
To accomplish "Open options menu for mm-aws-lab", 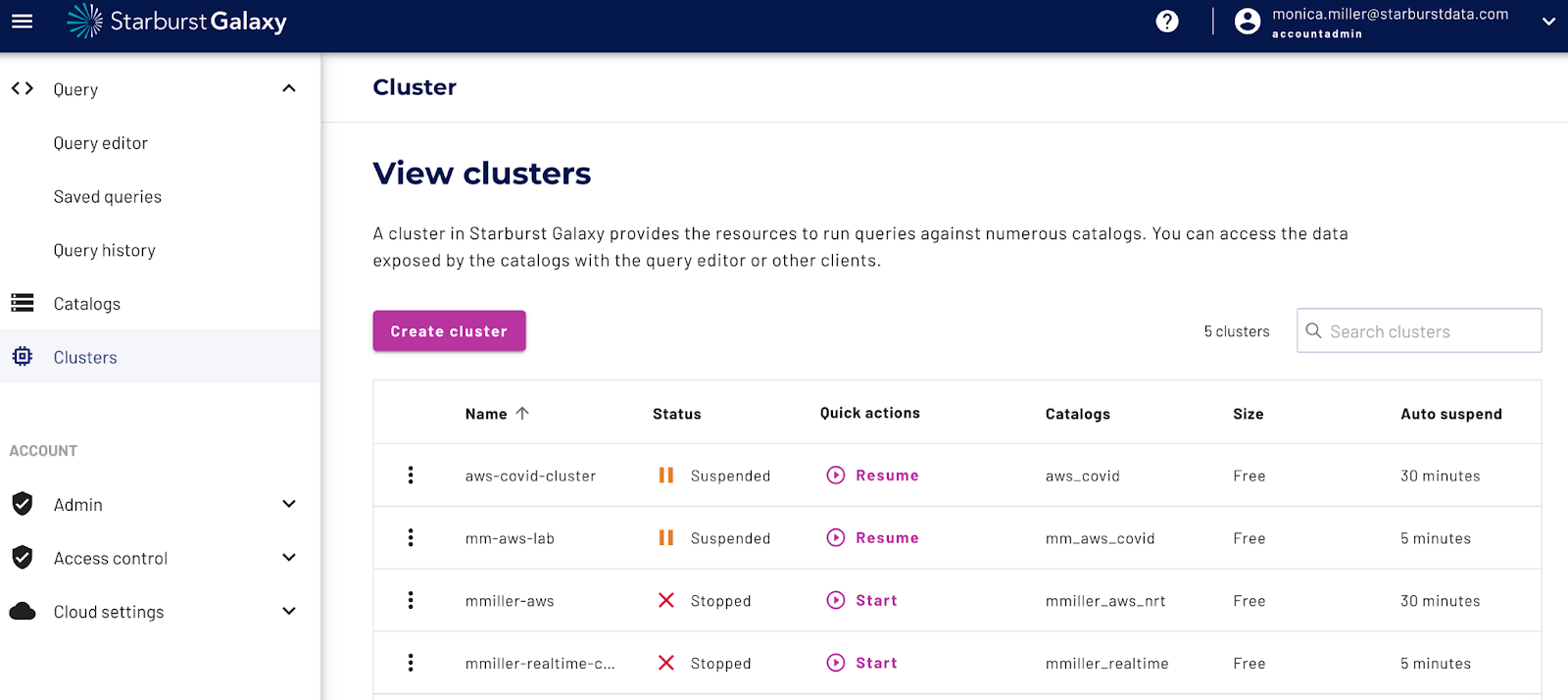I will (411, 538).
